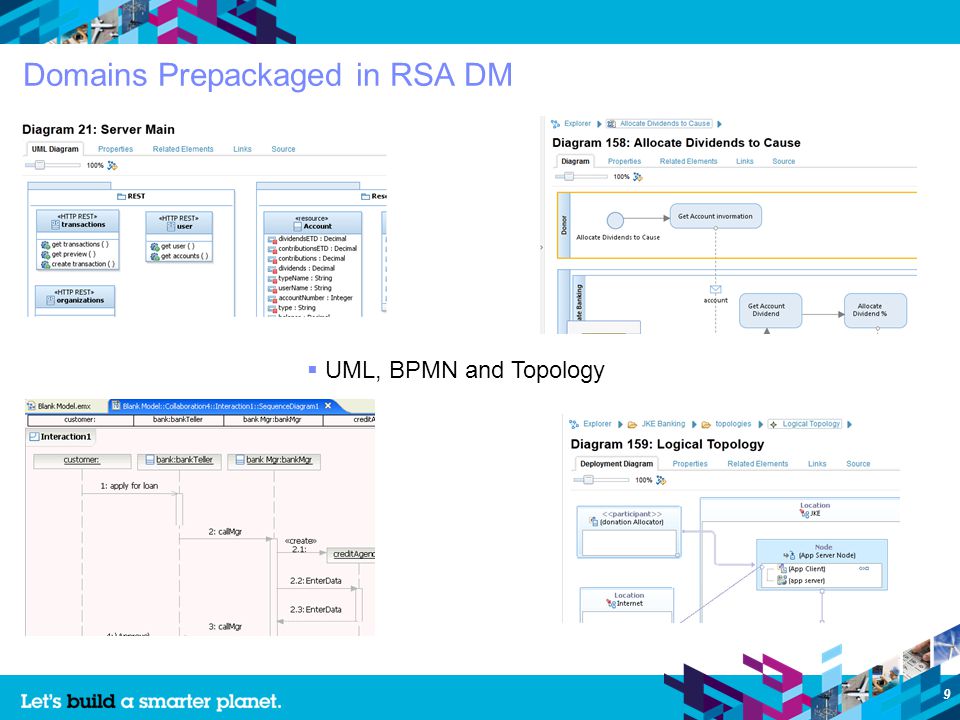Adjust zoom slider in Logical Topology diagram
960x720 pixels.
point(588,479)
